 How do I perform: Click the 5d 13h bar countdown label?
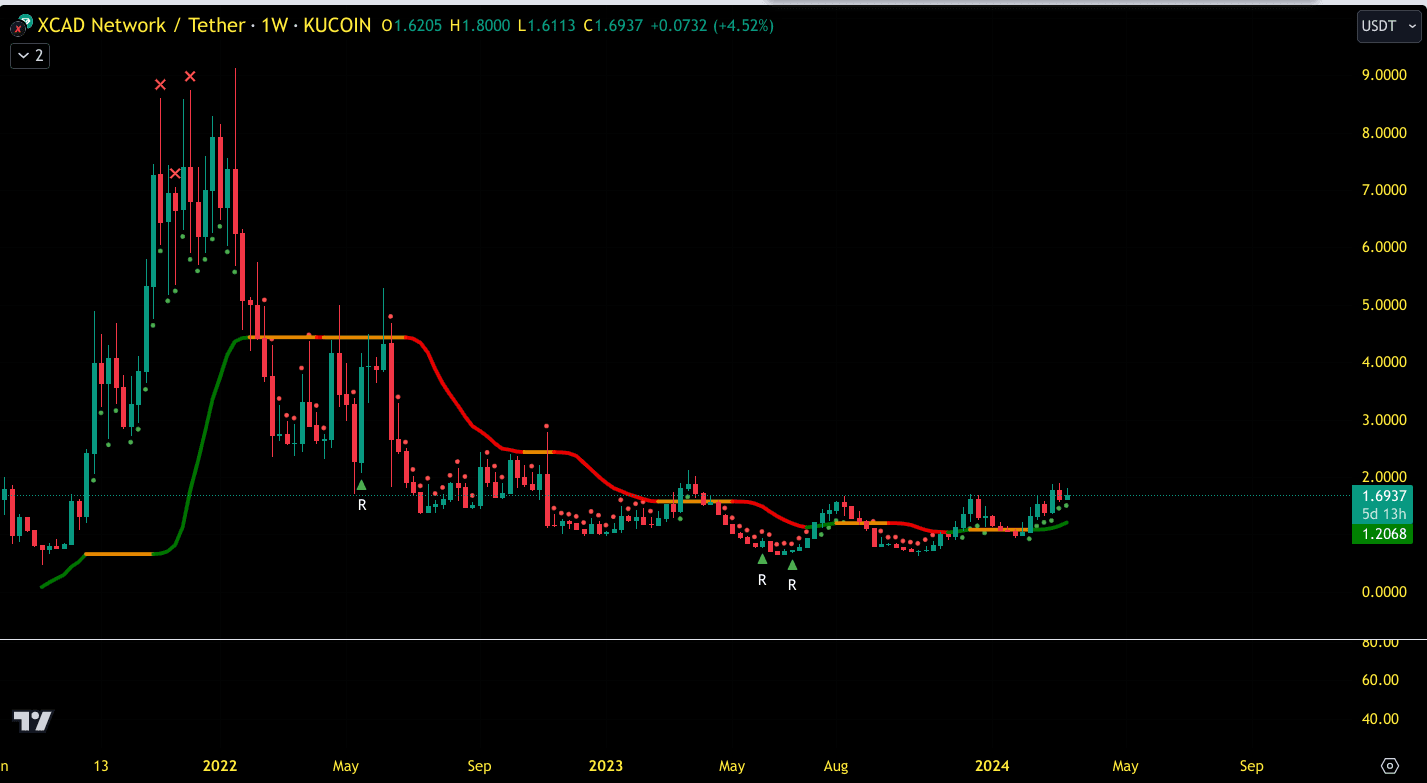coord(1385,514)
